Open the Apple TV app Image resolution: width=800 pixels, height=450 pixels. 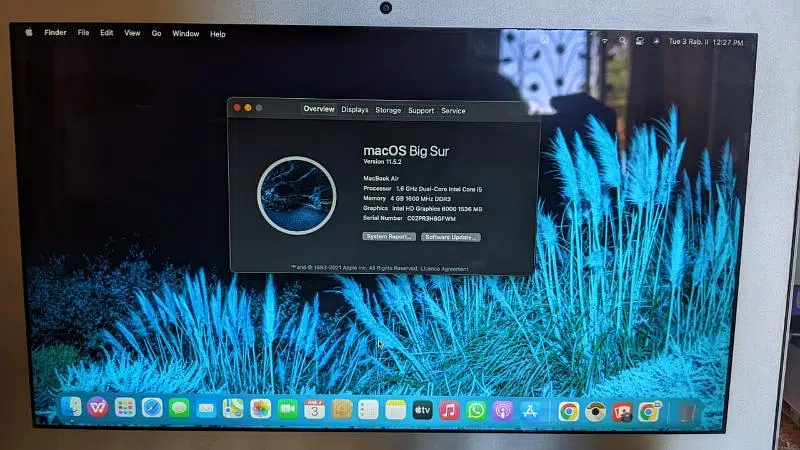422,410
